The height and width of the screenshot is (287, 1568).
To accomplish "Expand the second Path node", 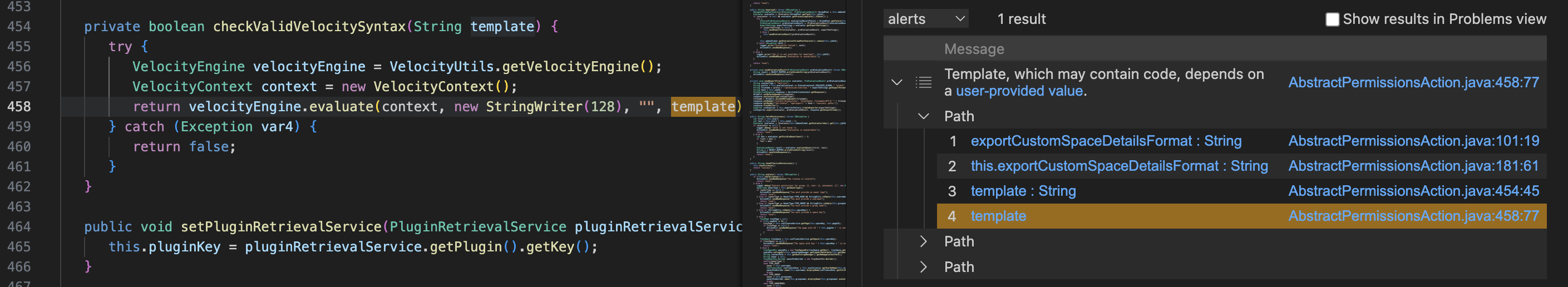I will coord(923,241).
